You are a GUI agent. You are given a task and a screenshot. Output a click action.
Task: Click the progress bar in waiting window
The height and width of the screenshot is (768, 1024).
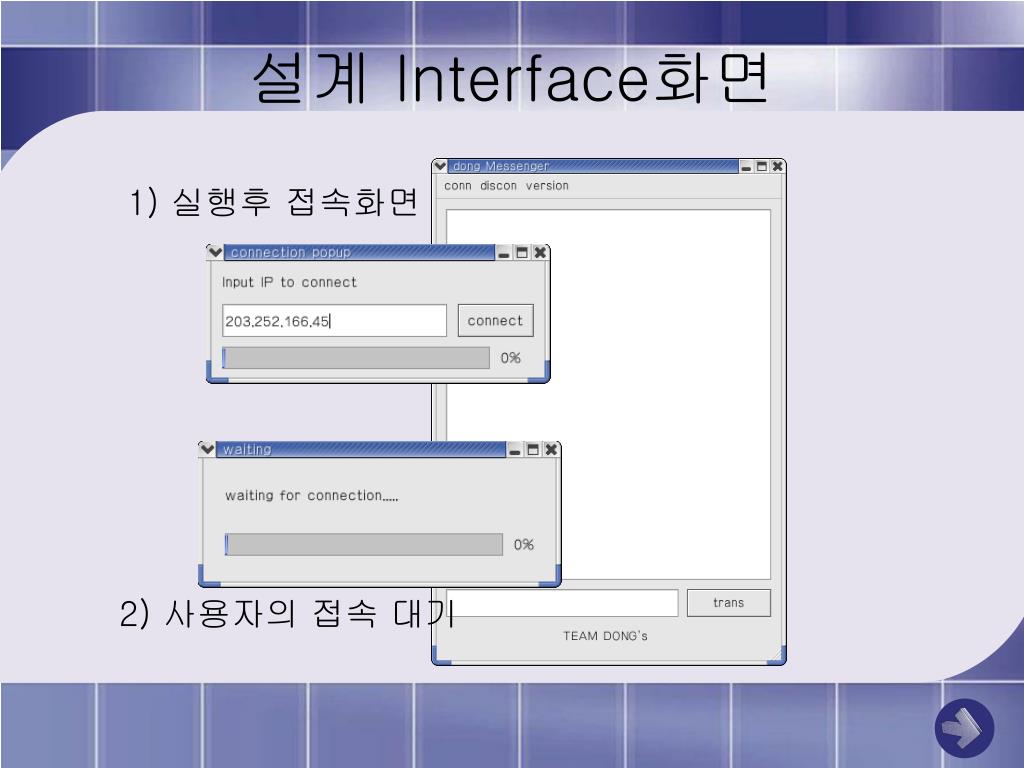(x=364, y=545)
